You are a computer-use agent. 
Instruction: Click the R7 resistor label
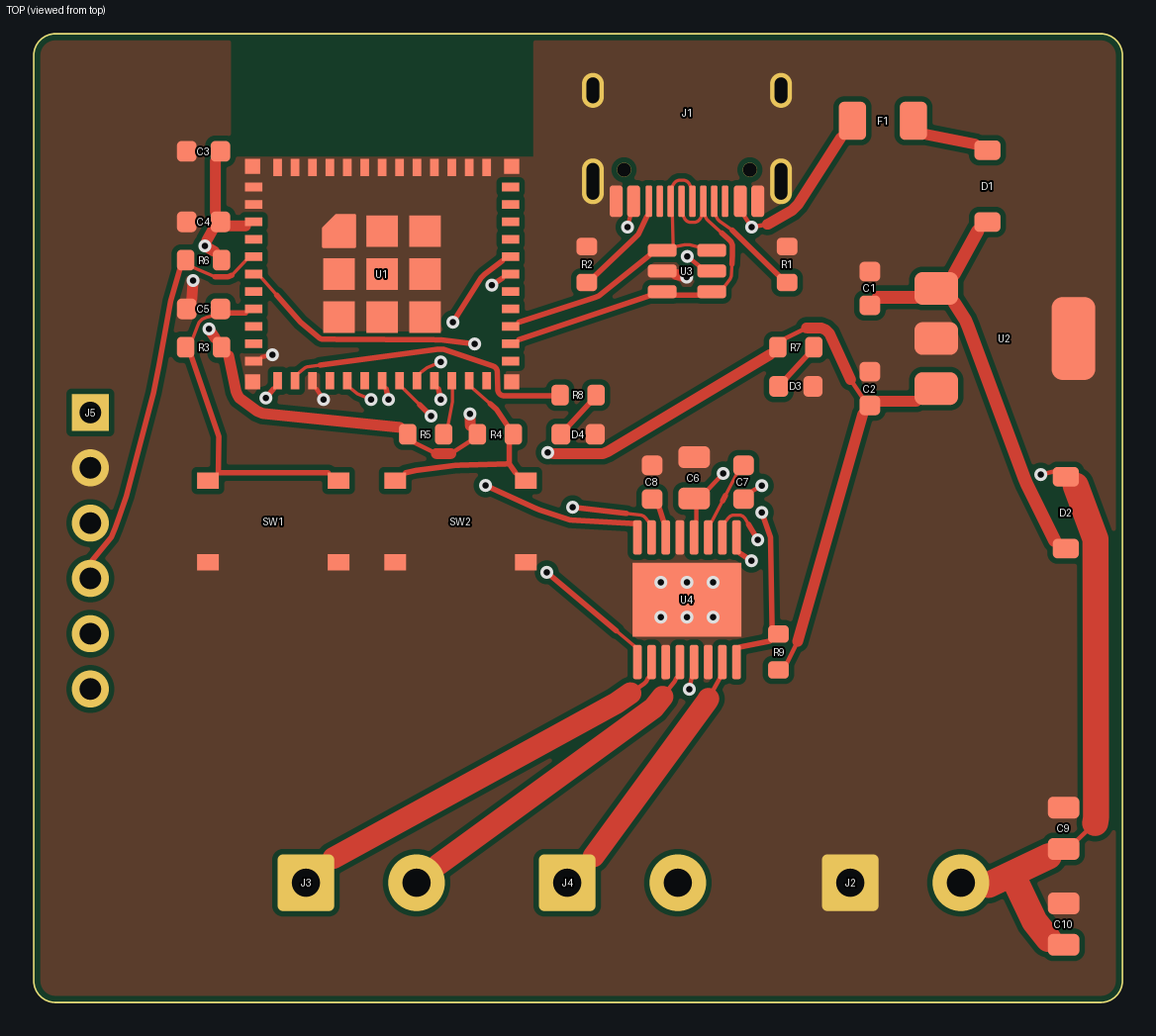[x=795, y=347]
